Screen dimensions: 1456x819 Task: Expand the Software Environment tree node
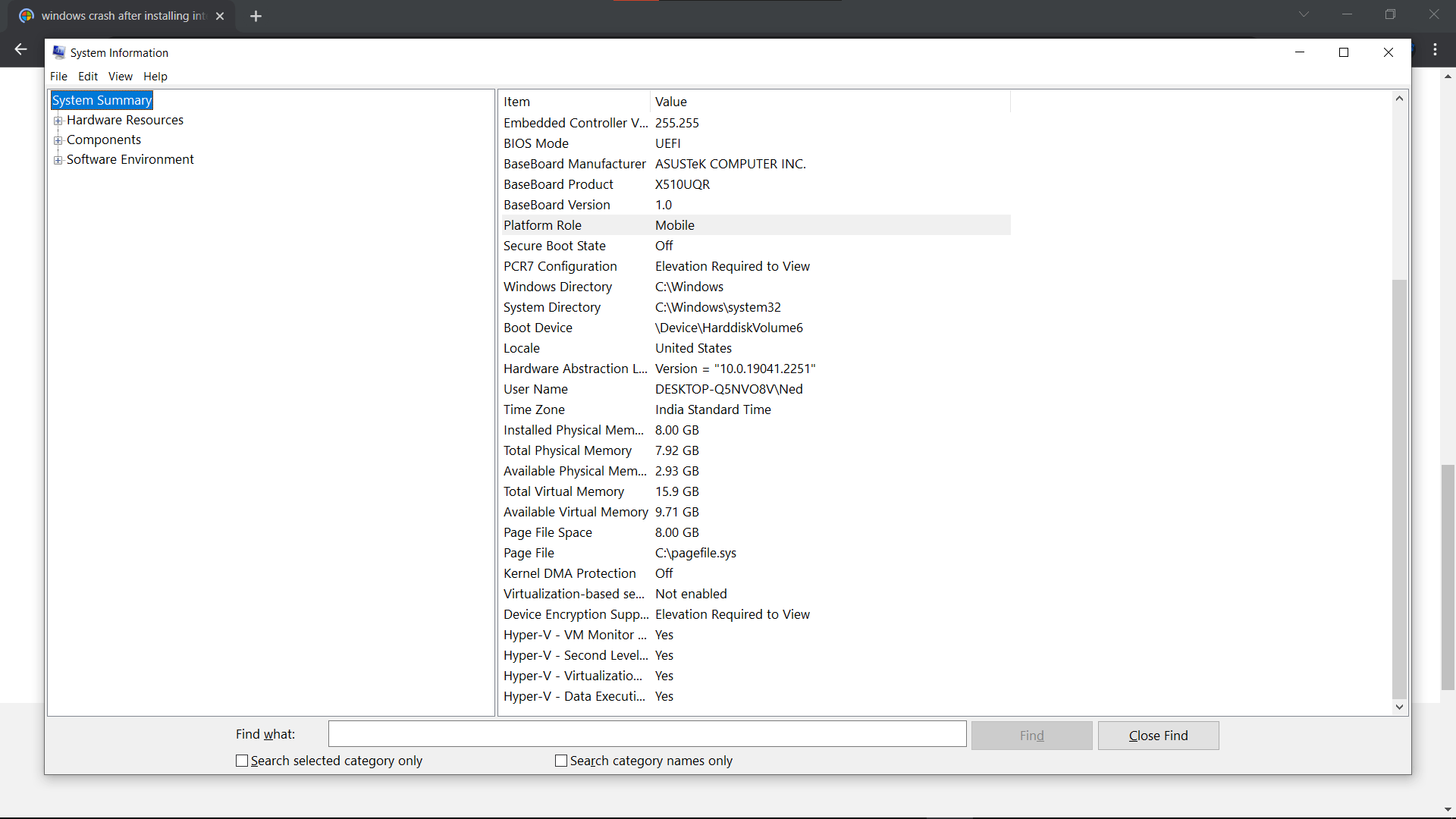(x=58, y=160)
